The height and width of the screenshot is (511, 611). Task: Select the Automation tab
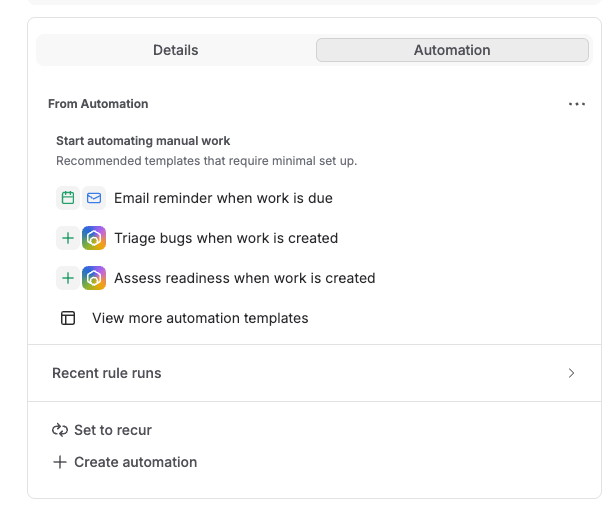point(452,50)
